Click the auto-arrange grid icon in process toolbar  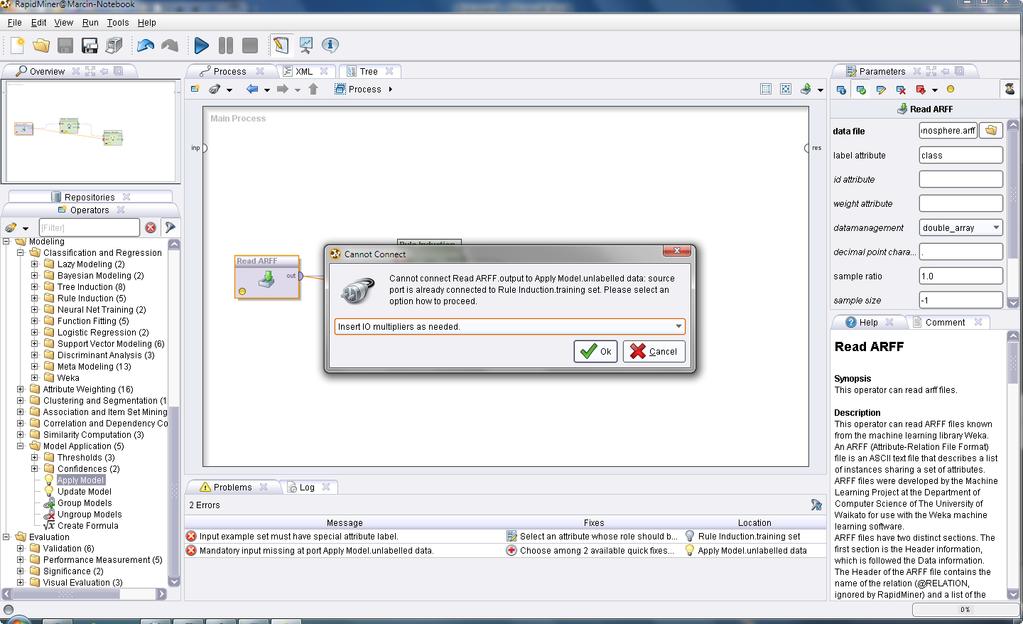766,89
